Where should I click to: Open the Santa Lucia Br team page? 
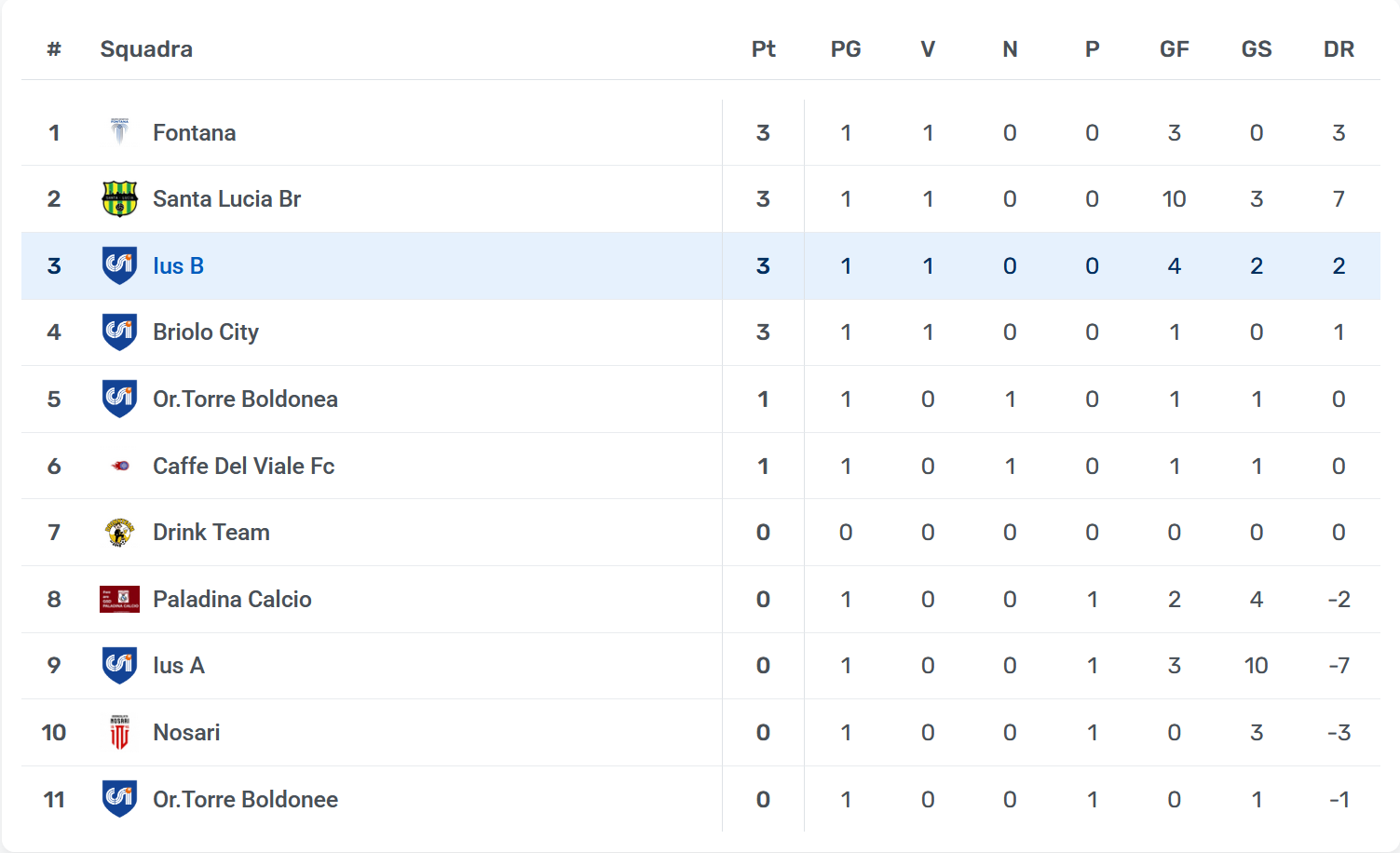[x=226, y=199]
